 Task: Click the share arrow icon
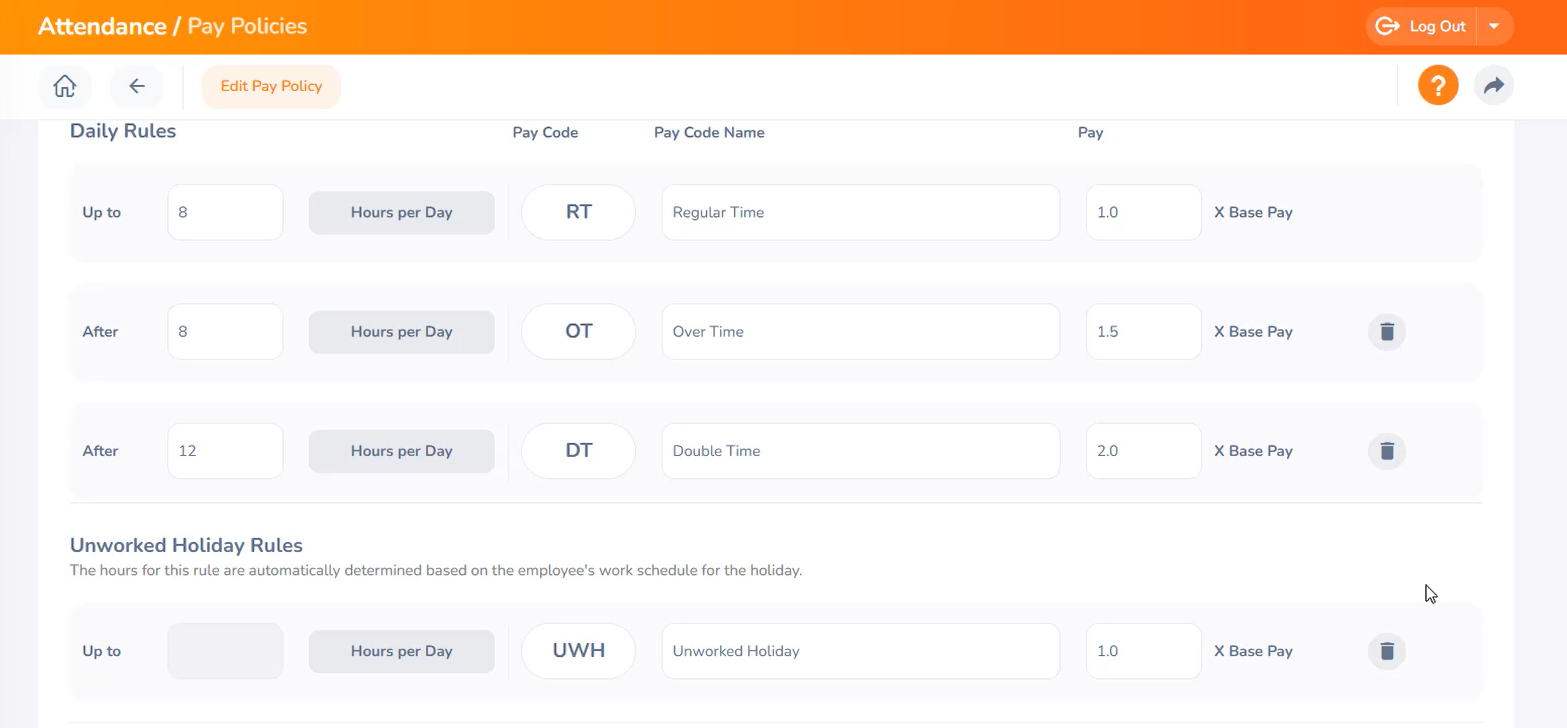pos(1494,86)
